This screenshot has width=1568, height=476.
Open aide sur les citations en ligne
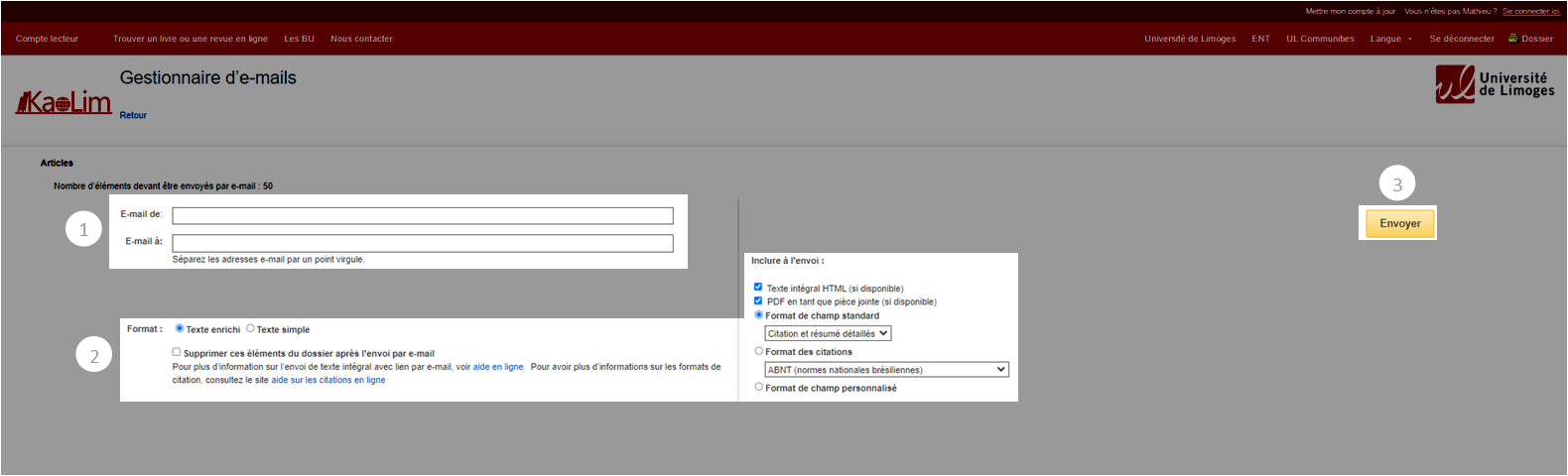tap(327, 380)
